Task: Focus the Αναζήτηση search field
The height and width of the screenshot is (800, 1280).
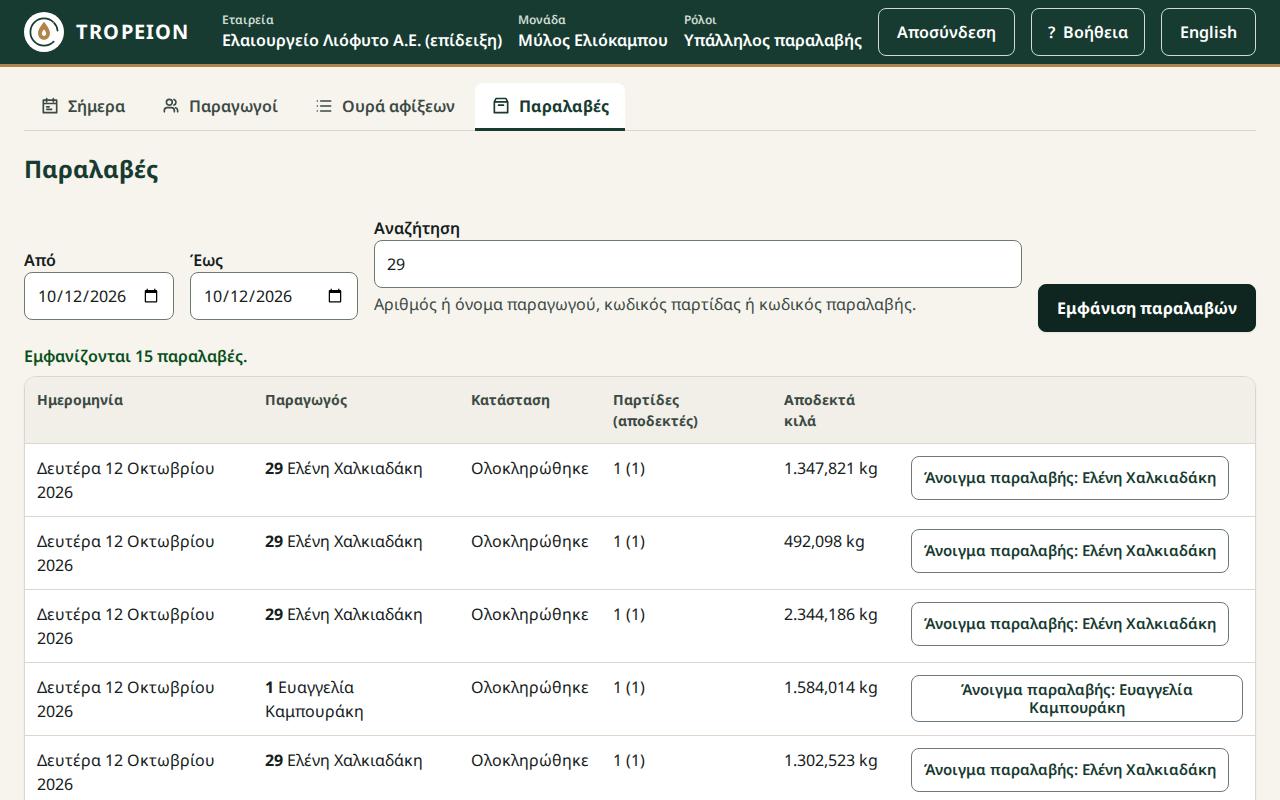Action: (698, 264)
